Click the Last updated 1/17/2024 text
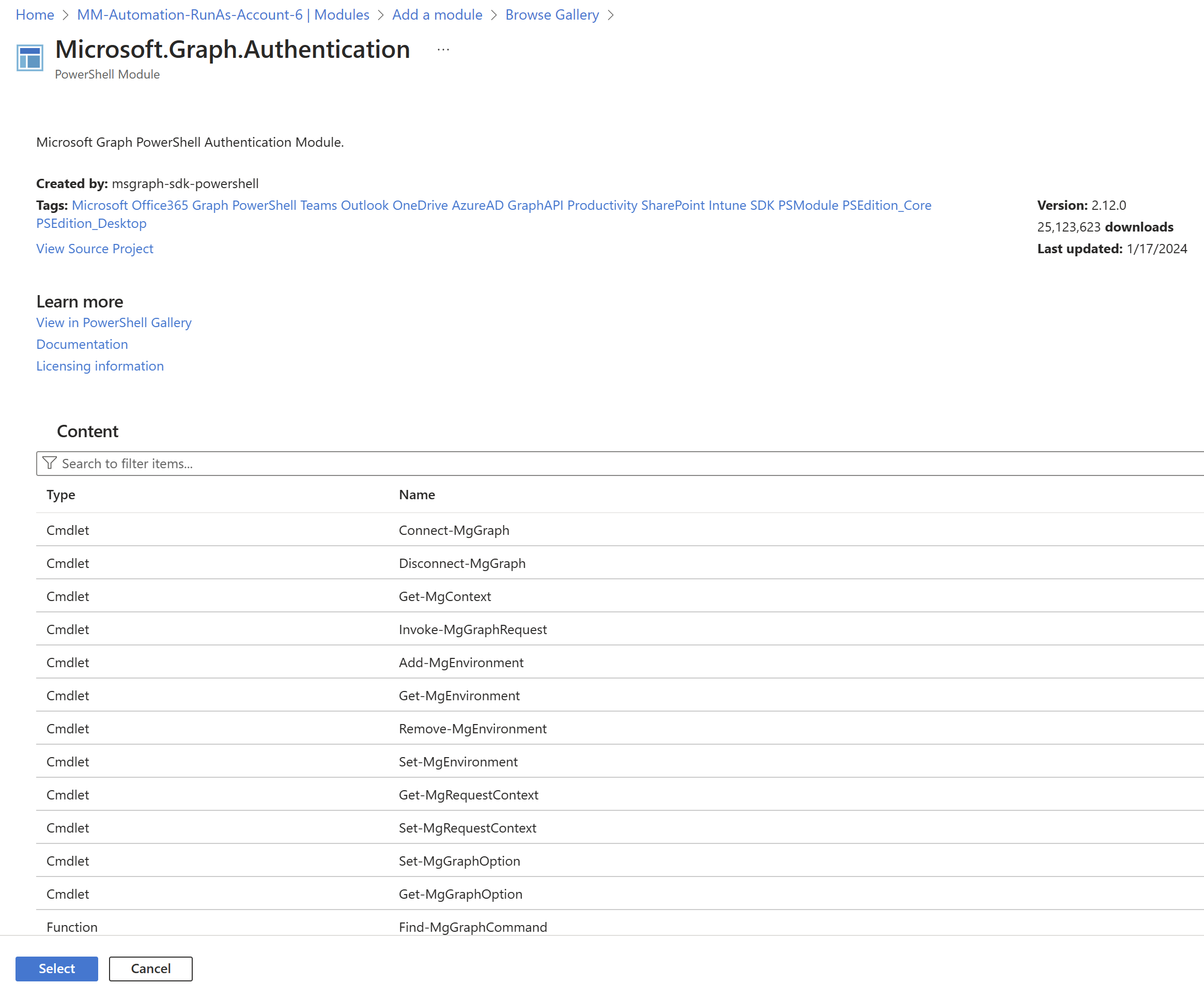The height and width of the screenshot is (1000, 1204). (x=1112, y=248)
